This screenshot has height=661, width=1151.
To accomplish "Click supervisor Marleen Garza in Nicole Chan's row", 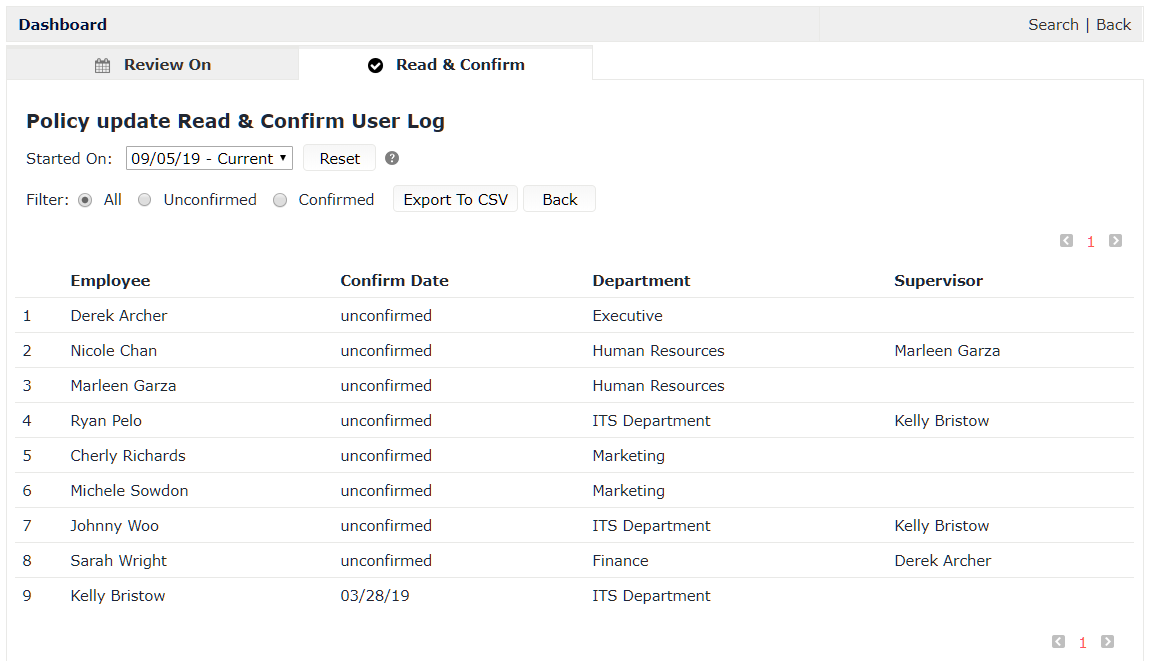I will click(947, 350).
